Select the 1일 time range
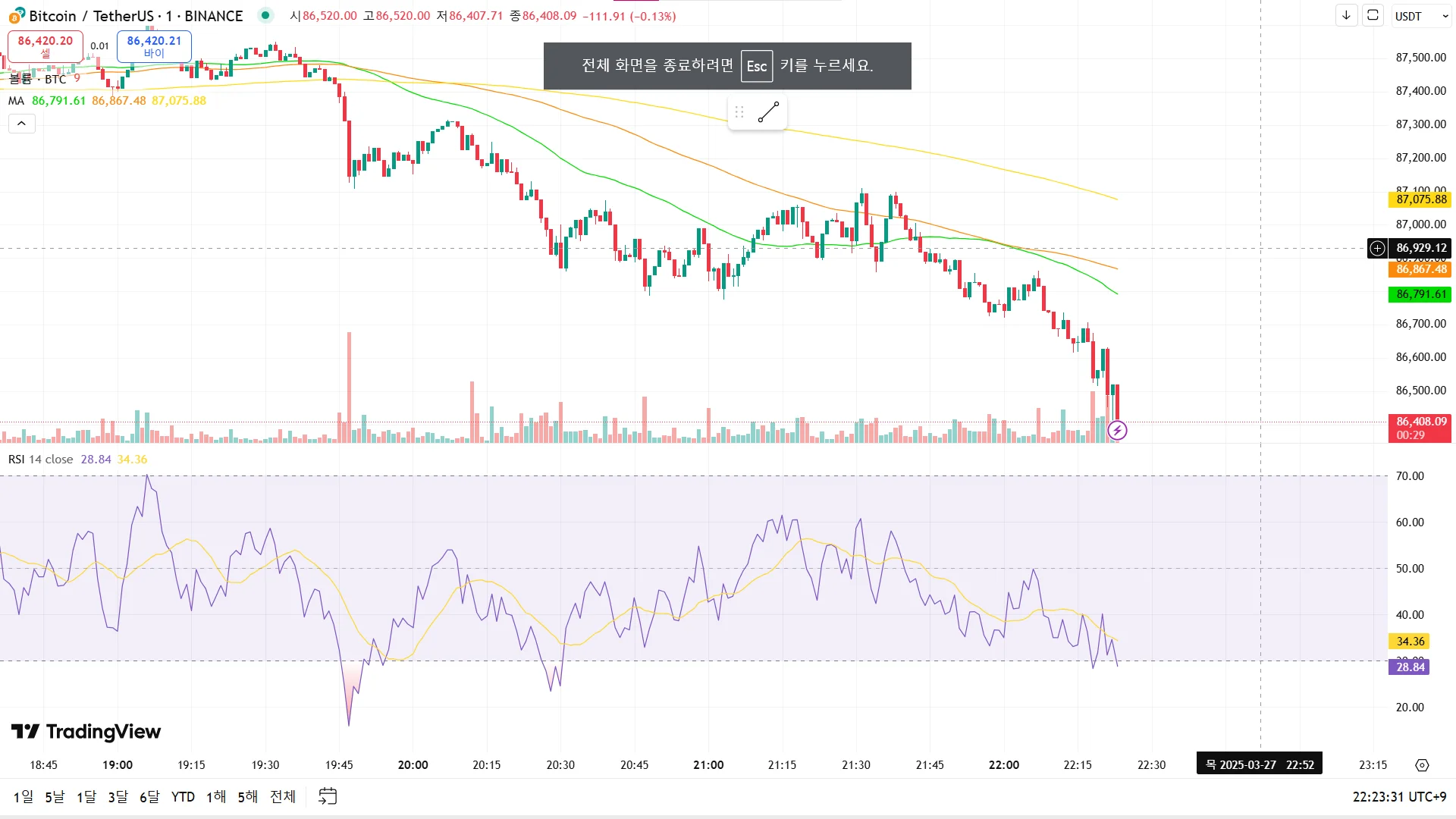 click(x=24, y=797)
